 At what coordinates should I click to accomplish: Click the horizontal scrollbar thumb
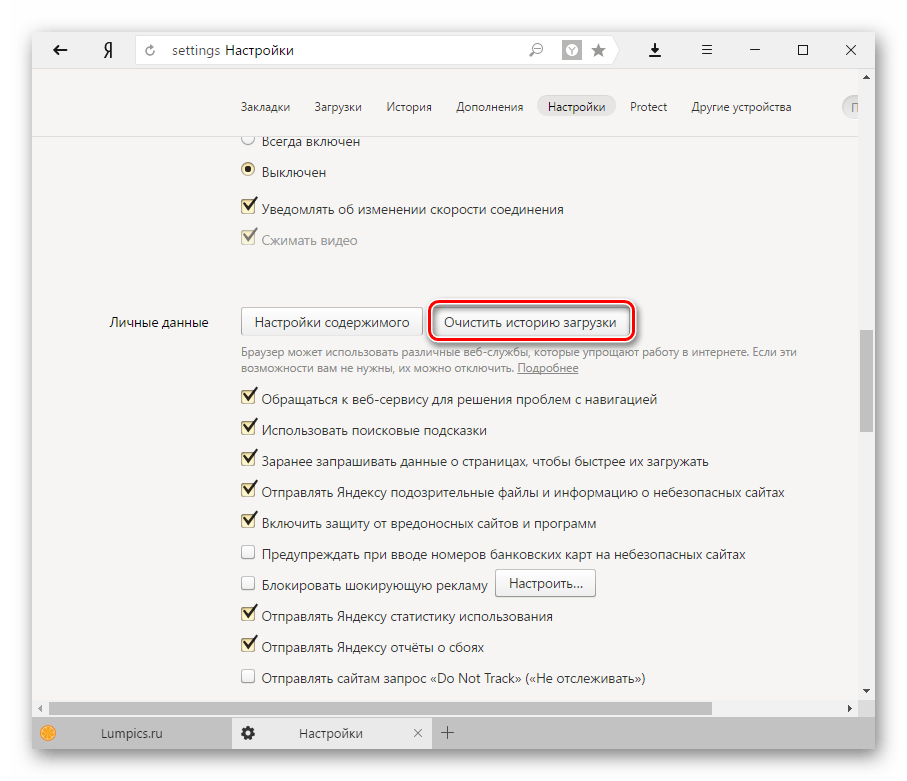coord(381,708)
